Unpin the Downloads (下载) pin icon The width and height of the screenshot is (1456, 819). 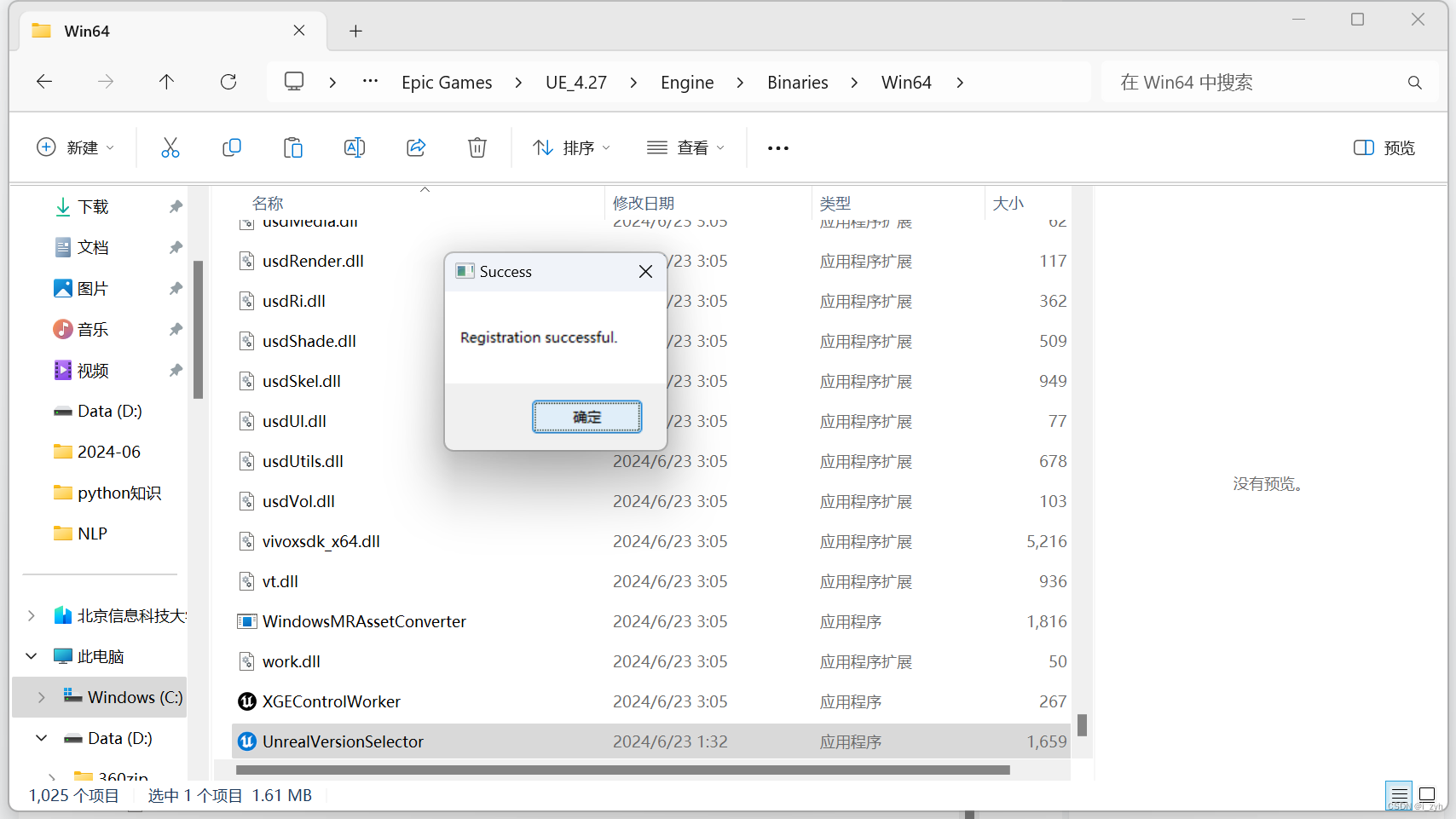tap(176, 206)
